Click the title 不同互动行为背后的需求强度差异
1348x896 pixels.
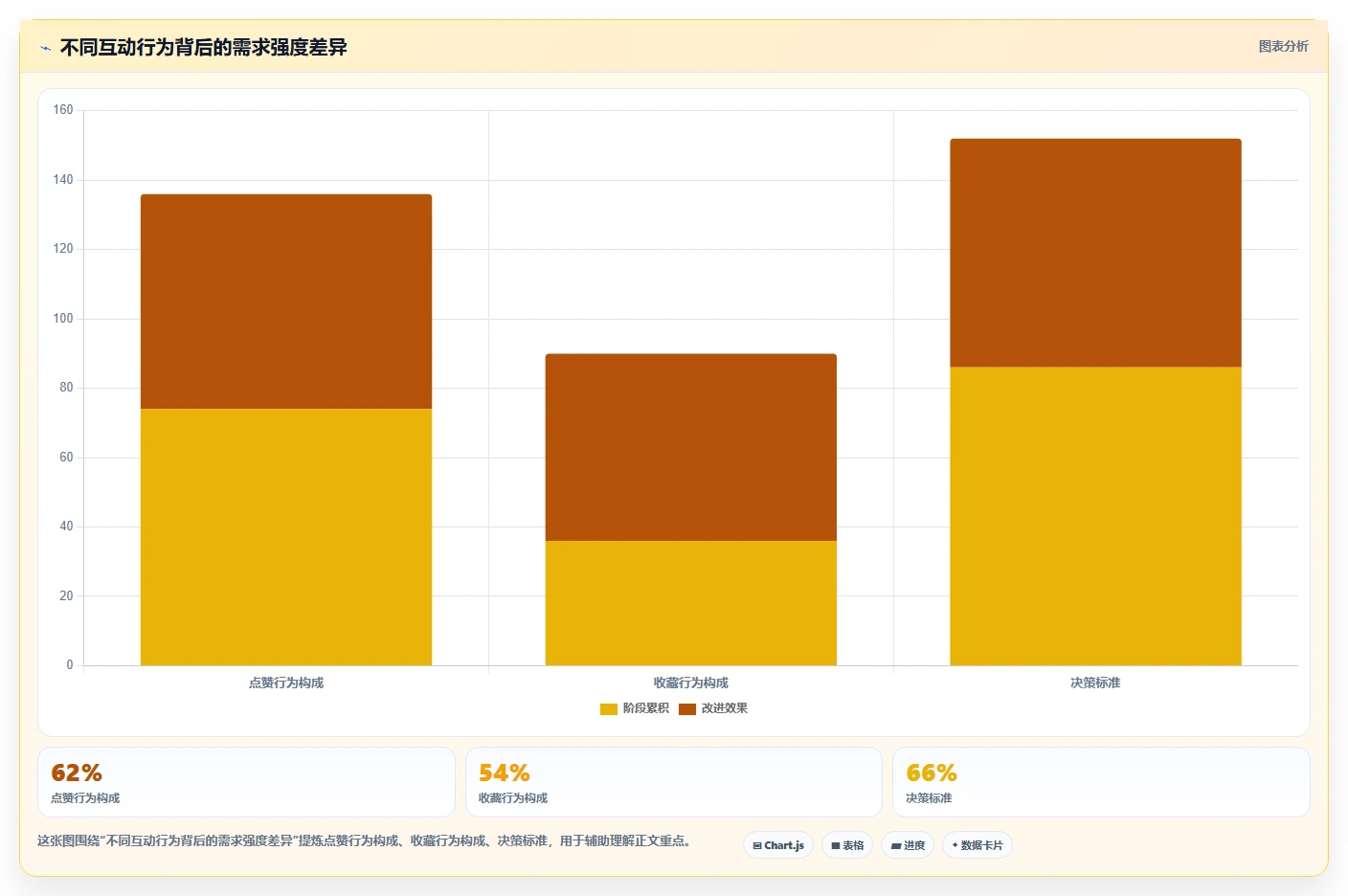click(x=203, y=47)
